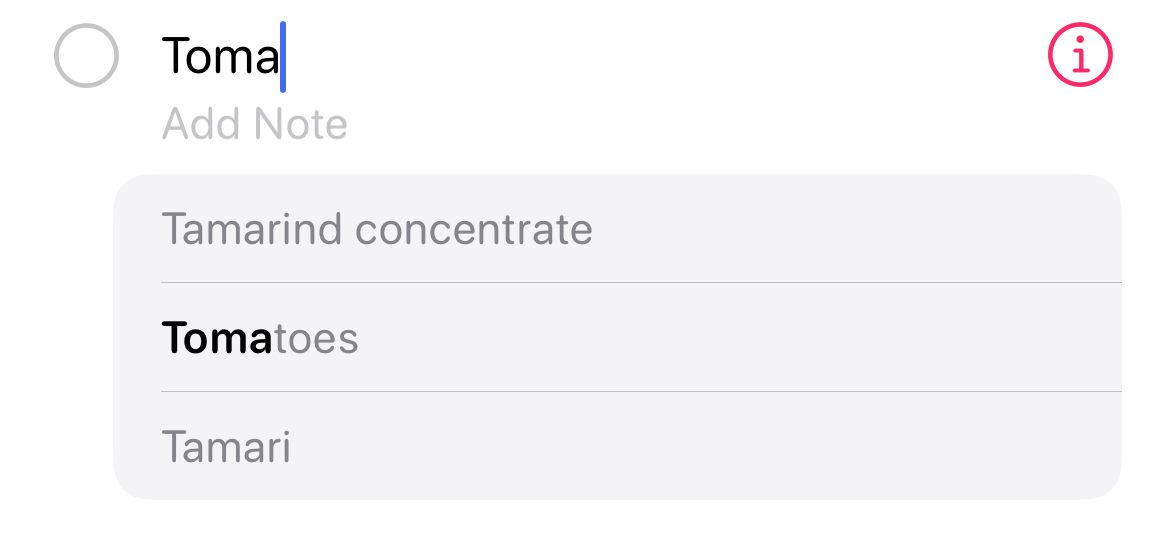This screenshot has width=1170, height=535.
Task: Click the gray toes ending of Tomatoes
Action: 315,340
